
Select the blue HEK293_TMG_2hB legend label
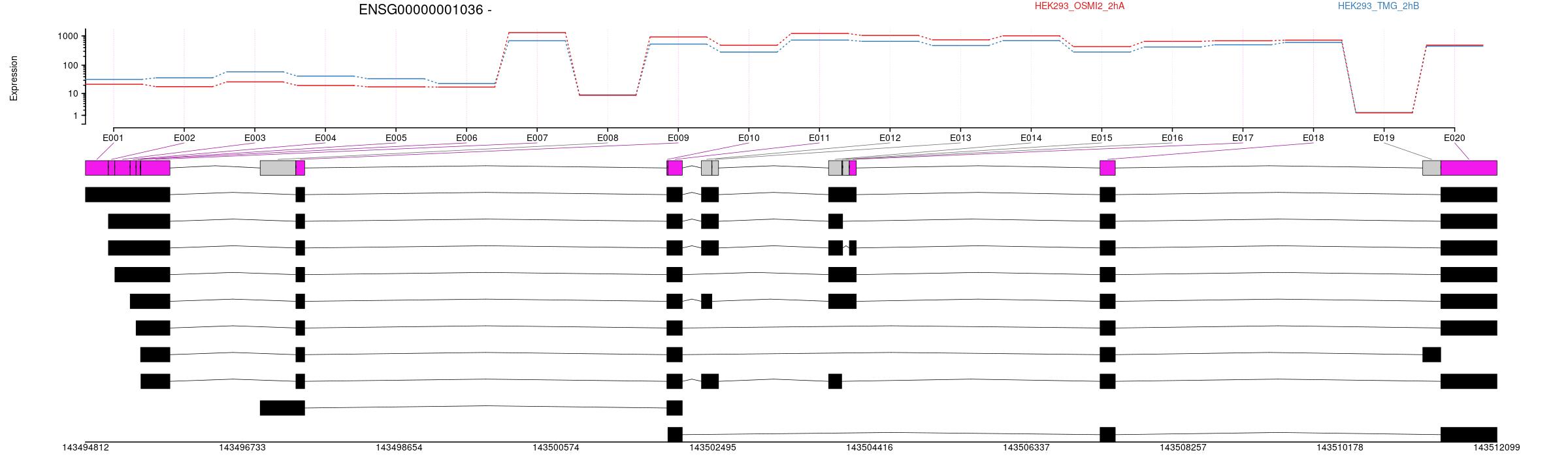pyautogui.click(x=1378, y=6)
